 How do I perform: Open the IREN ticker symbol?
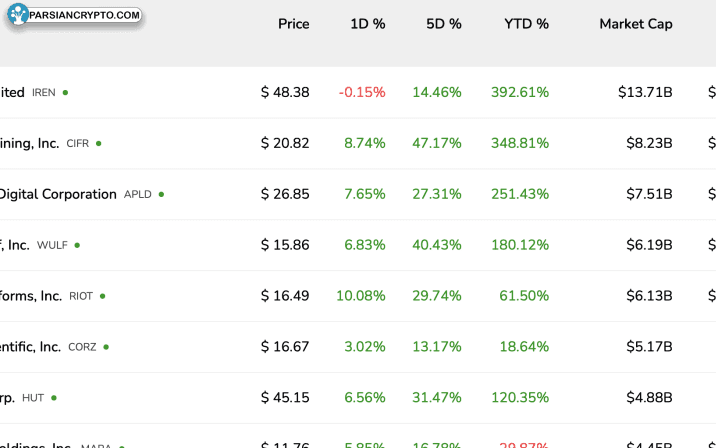[44, 93]
